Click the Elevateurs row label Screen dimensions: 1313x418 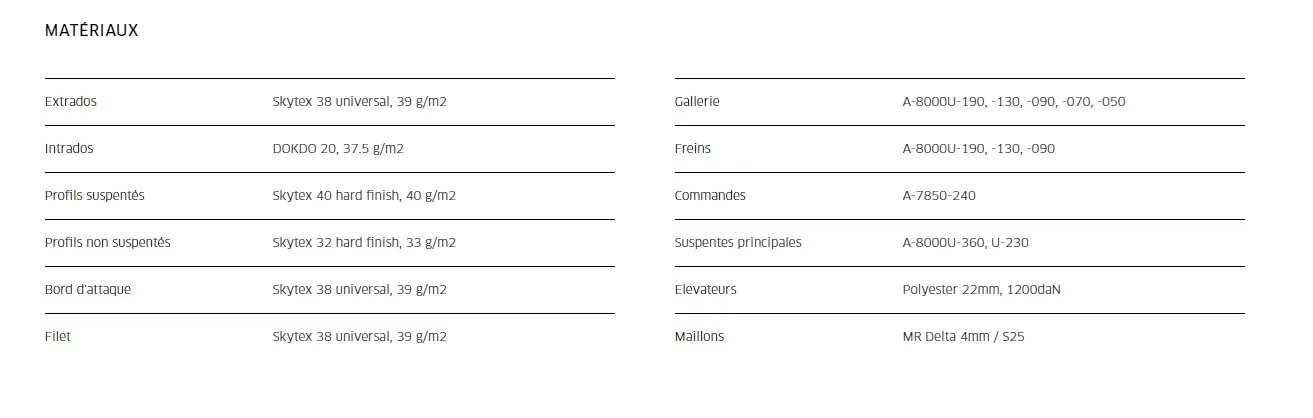click(x=706, y=290)
